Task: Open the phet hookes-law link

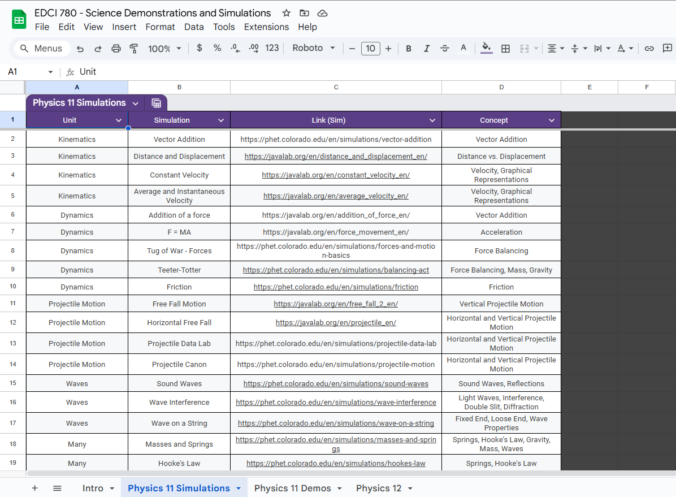Action: point(336,463)
